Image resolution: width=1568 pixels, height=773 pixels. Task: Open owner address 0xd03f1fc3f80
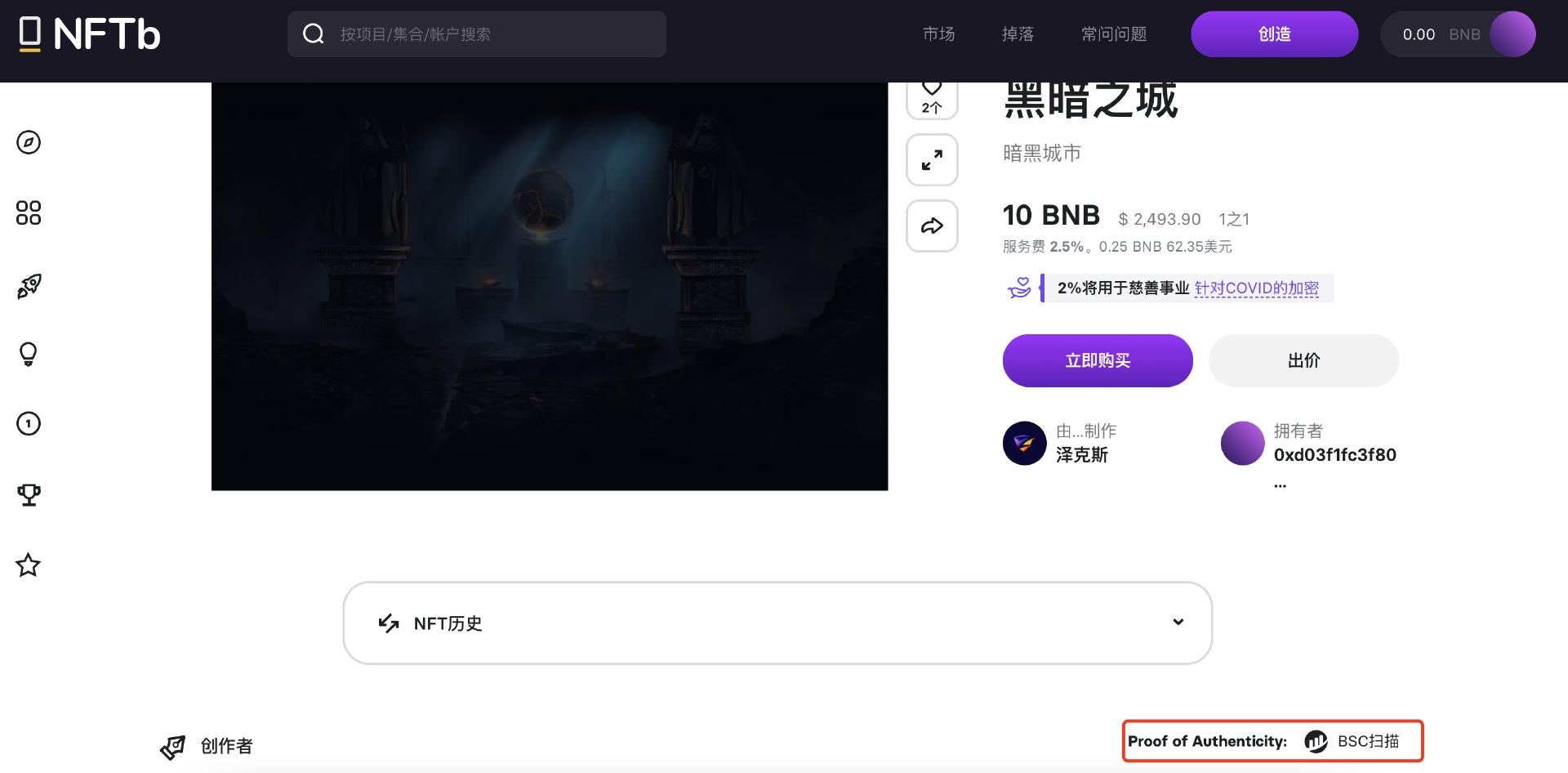tap(1334, 455)
